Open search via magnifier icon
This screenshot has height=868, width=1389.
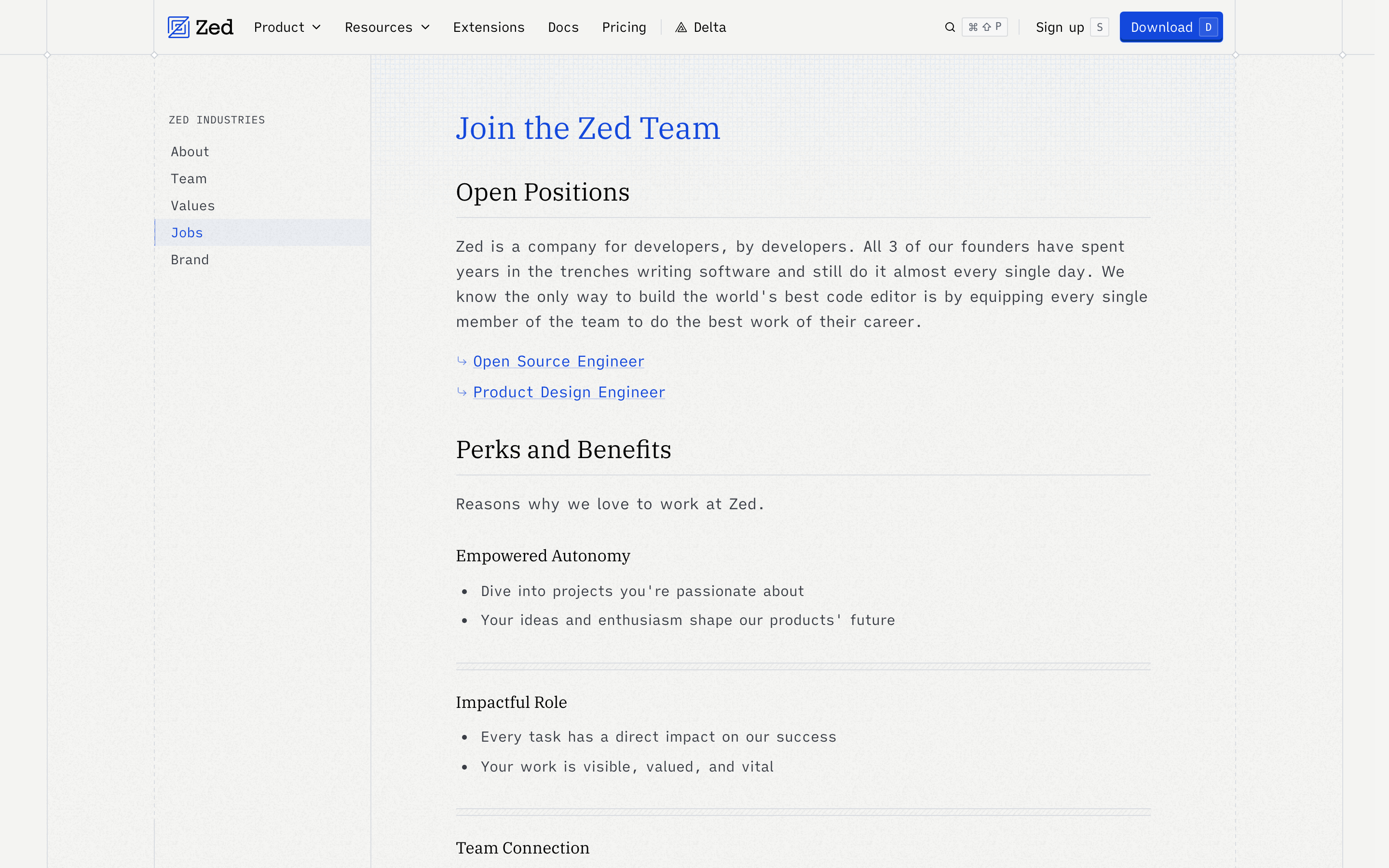950,27
